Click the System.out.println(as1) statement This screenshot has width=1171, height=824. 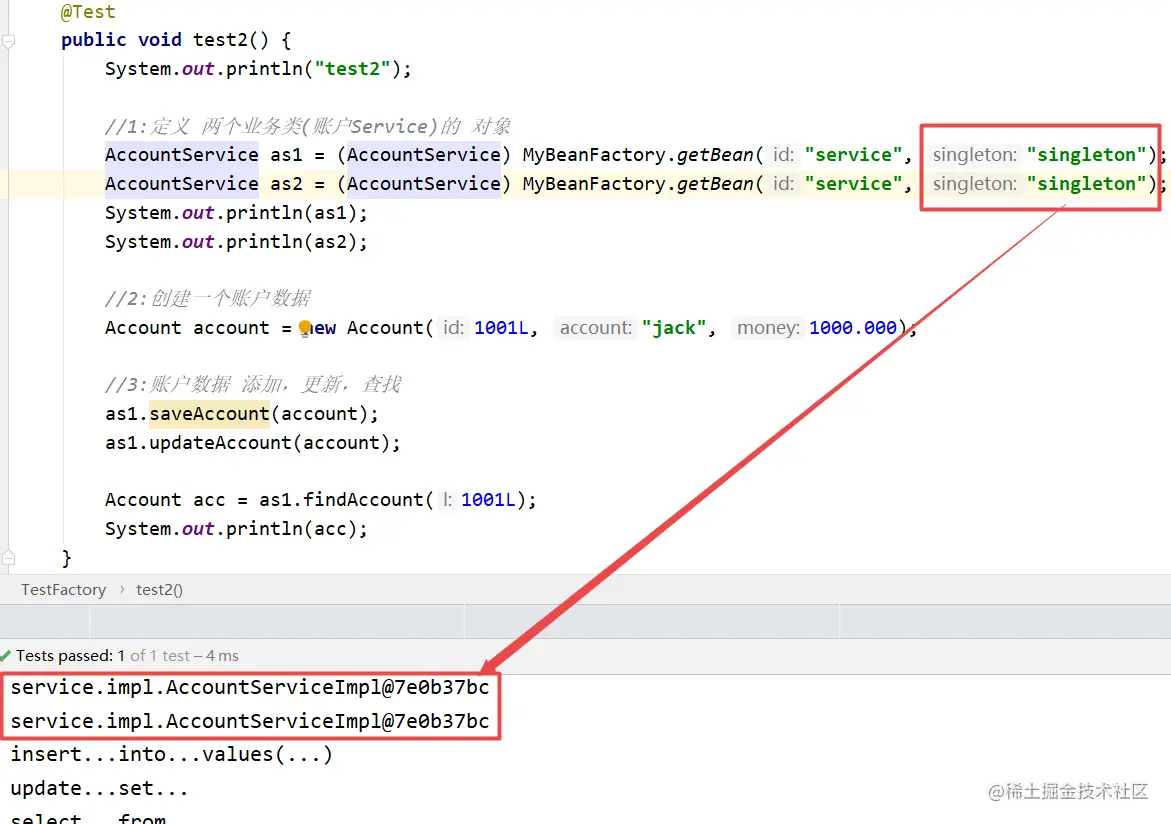pos(236,213)
